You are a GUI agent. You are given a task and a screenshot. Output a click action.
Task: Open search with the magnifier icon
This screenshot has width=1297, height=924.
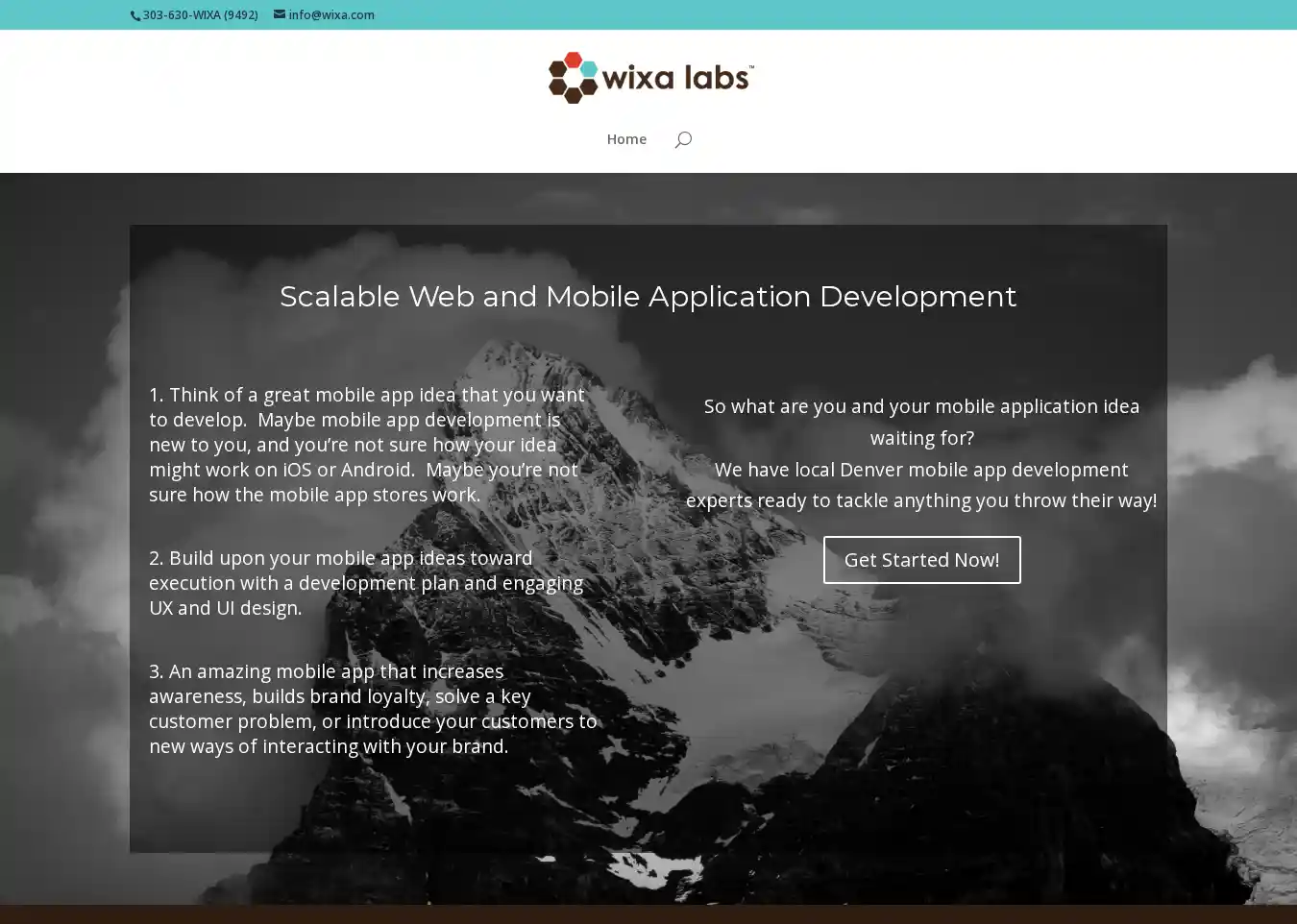pos(683,140)
